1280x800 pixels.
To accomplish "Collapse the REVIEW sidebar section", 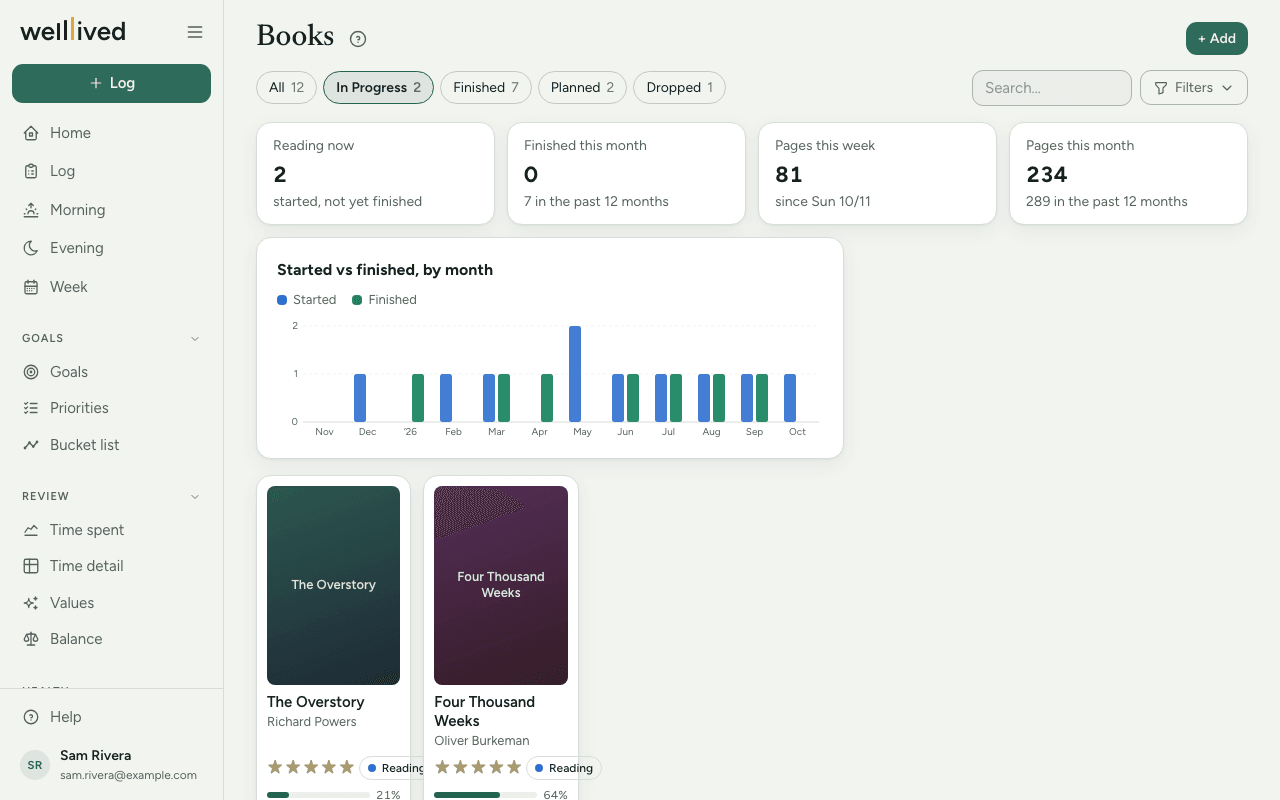I will coord(195,496).
